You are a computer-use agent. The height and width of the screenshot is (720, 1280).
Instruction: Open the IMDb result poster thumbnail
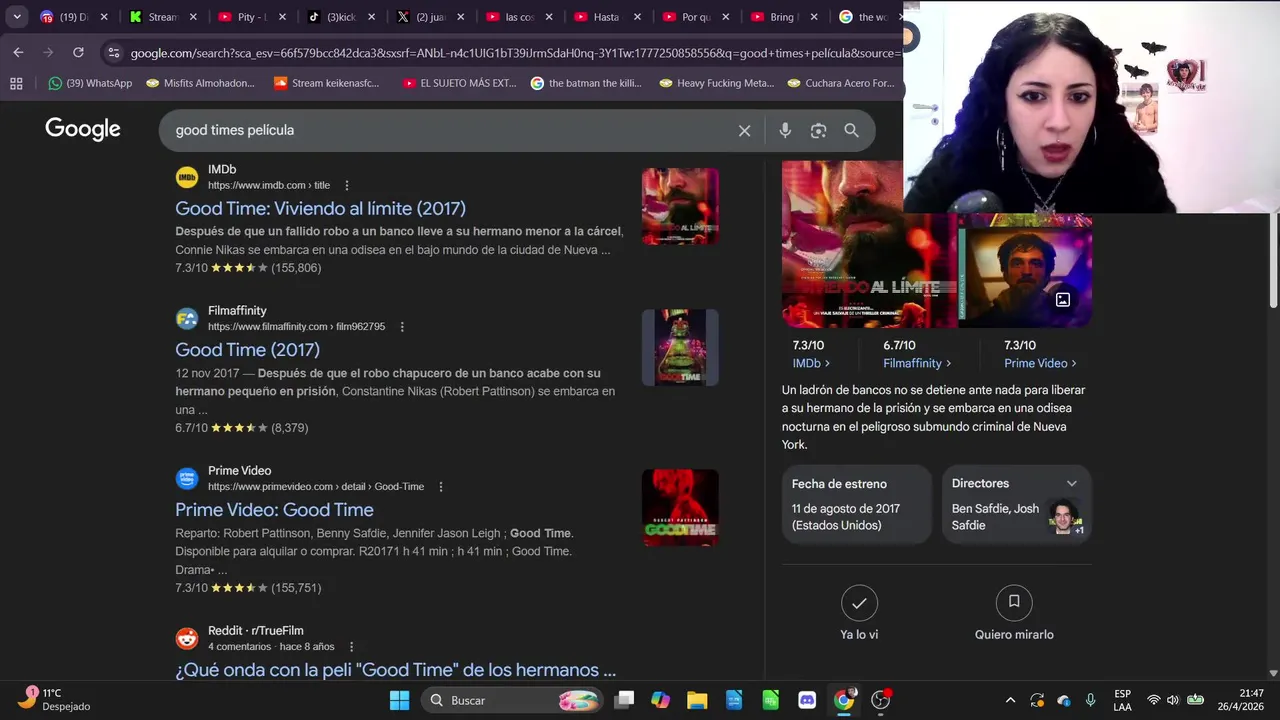(x=680, y=206)
